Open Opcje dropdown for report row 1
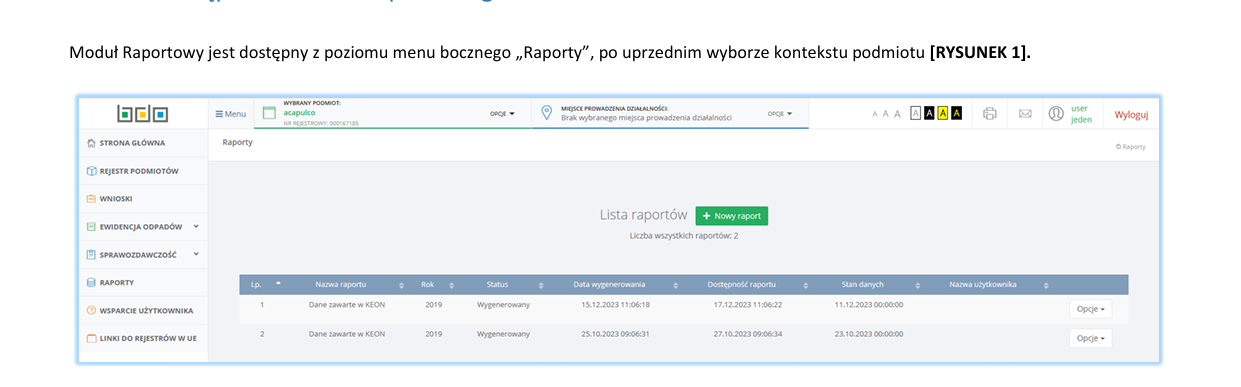The width and height of the screenshot is (1241, 387). click(x=1090, y=309)
